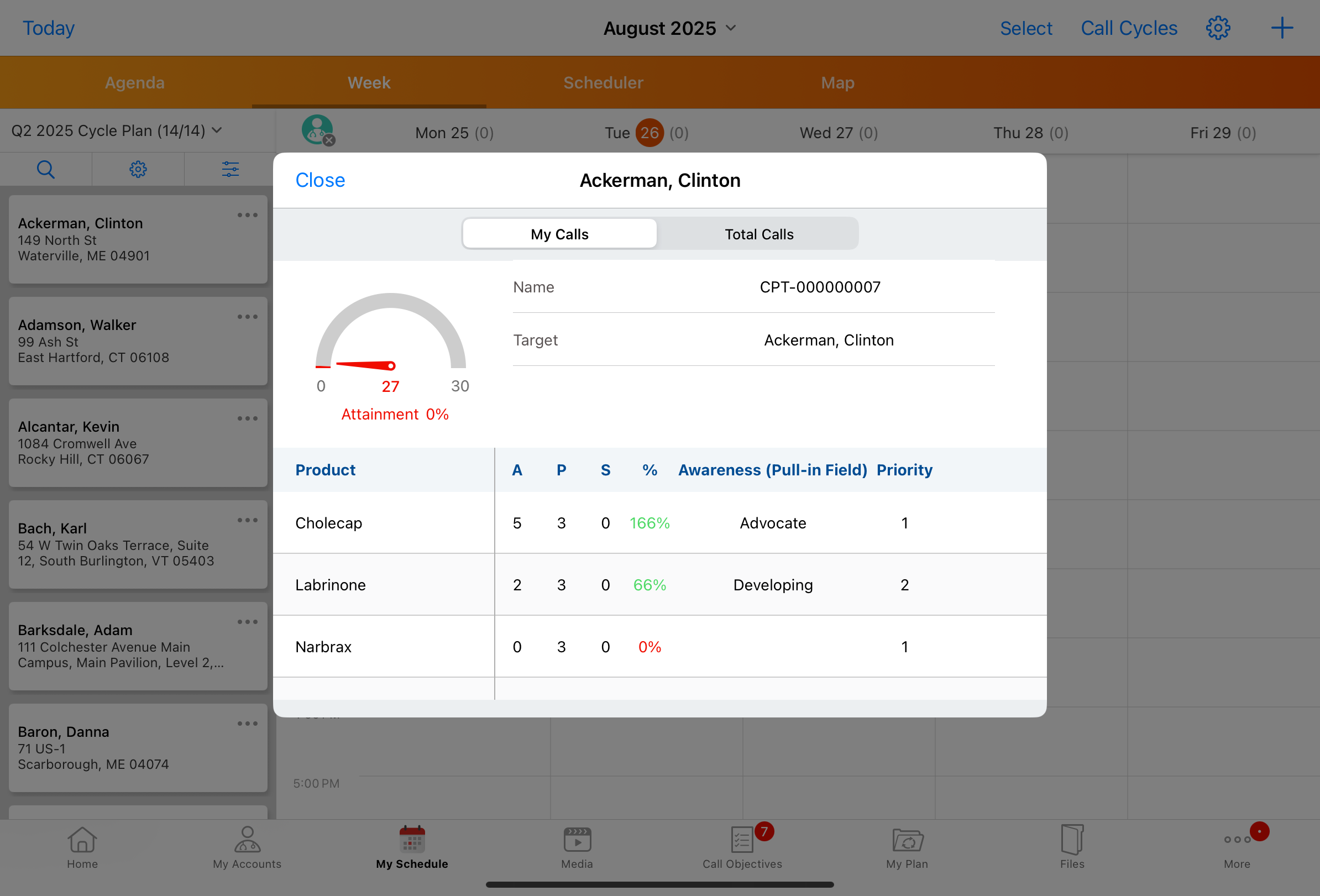Viewport: 1320px width, 896px height.
Task: Toggle the user avatar filter icon
Action: click(x=317, y=130)
